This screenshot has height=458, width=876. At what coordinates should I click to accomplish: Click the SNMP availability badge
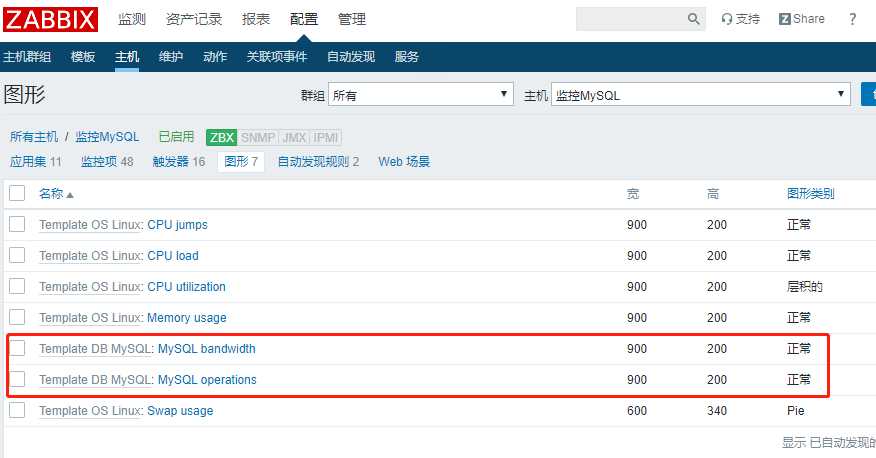pyautogui.click(x=258, y=137)
